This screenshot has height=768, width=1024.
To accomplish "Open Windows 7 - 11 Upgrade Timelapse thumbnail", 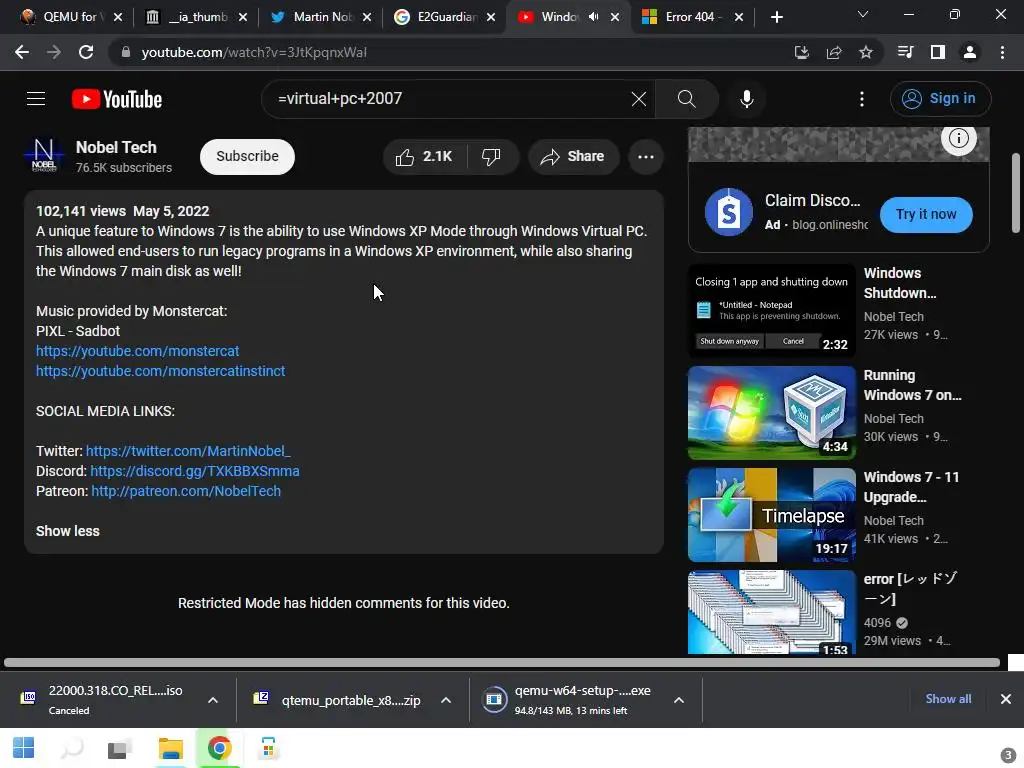I will click(771, 515).
